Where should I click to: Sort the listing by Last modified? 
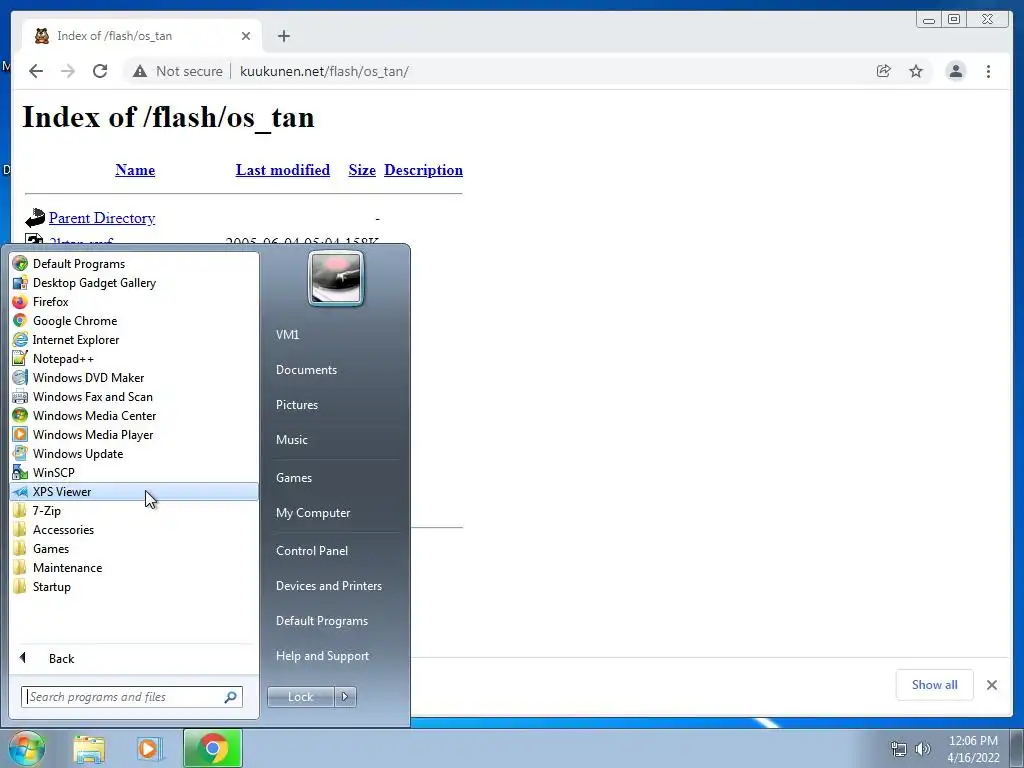point(283,170)
